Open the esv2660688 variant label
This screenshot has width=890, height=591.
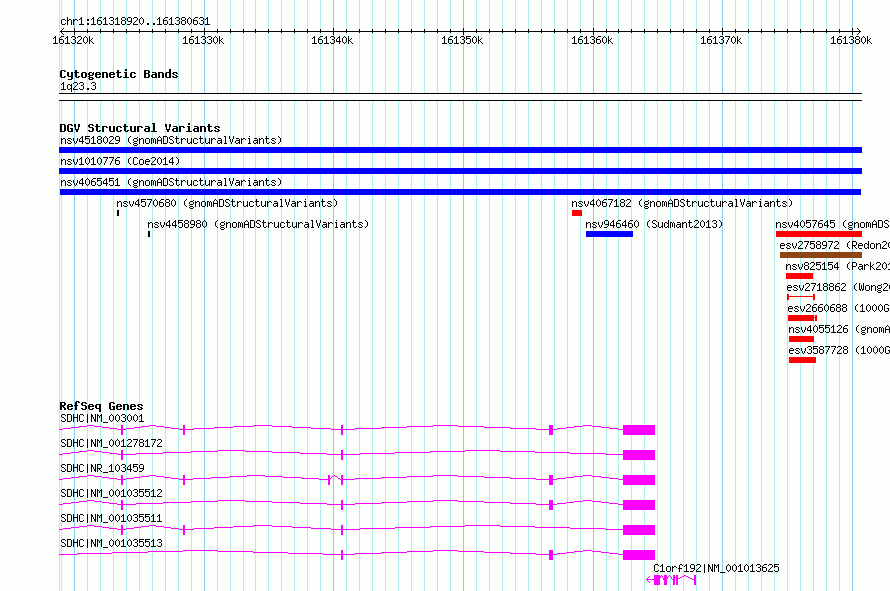(x=839, y=308)
